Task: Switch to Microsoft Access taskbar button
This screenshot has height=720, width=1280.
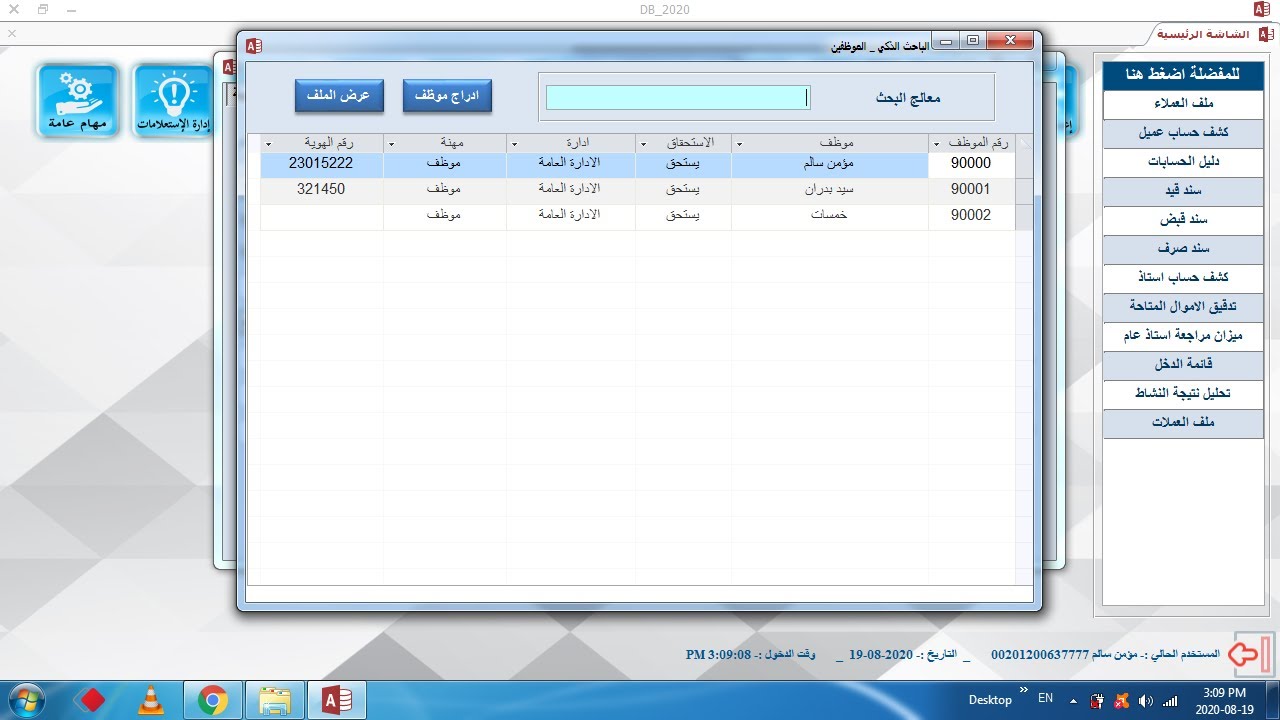Action: coord(336,700)
